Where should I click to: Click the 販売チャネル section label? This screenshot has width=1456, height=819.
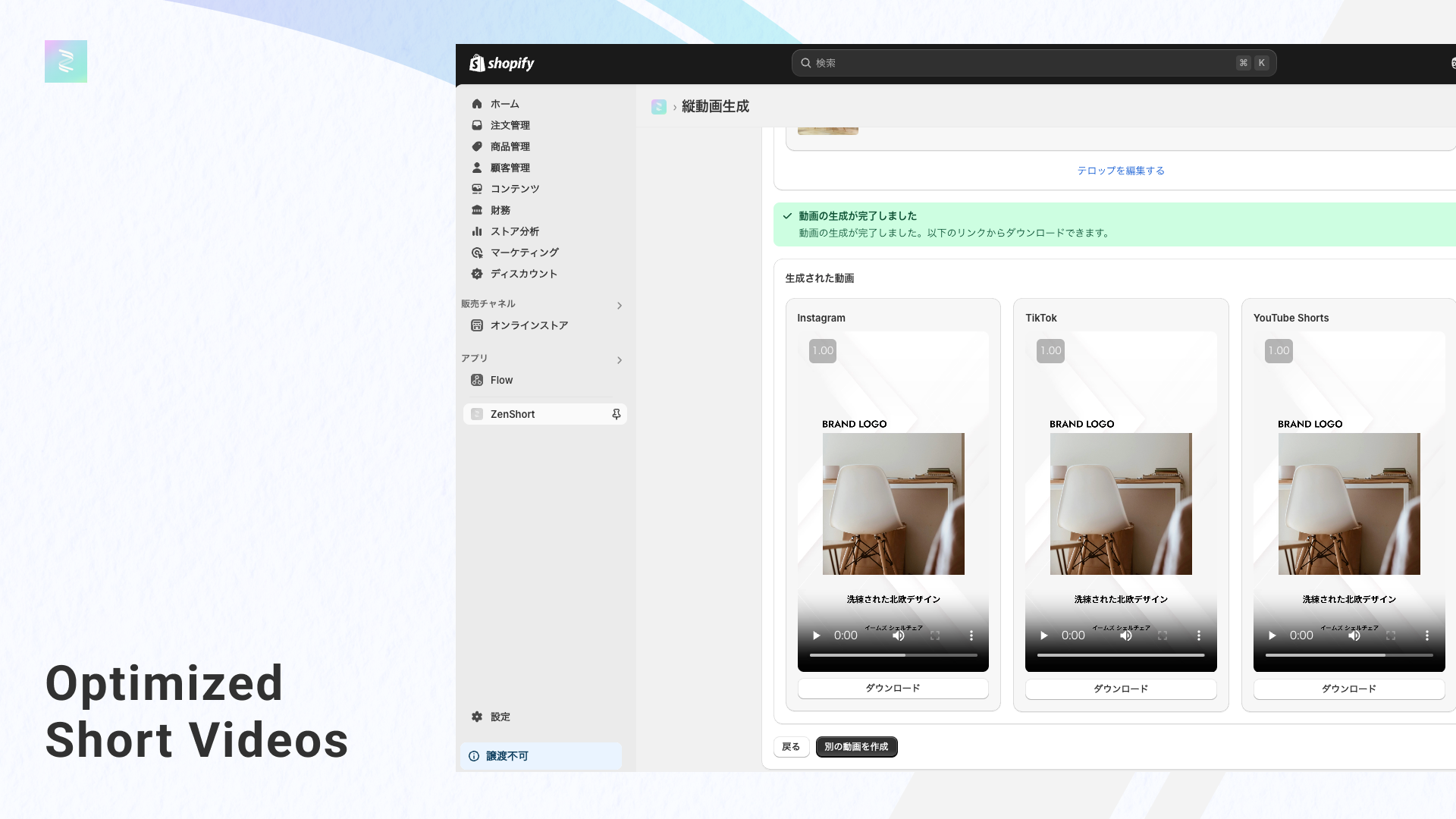[x=488, y=303]
